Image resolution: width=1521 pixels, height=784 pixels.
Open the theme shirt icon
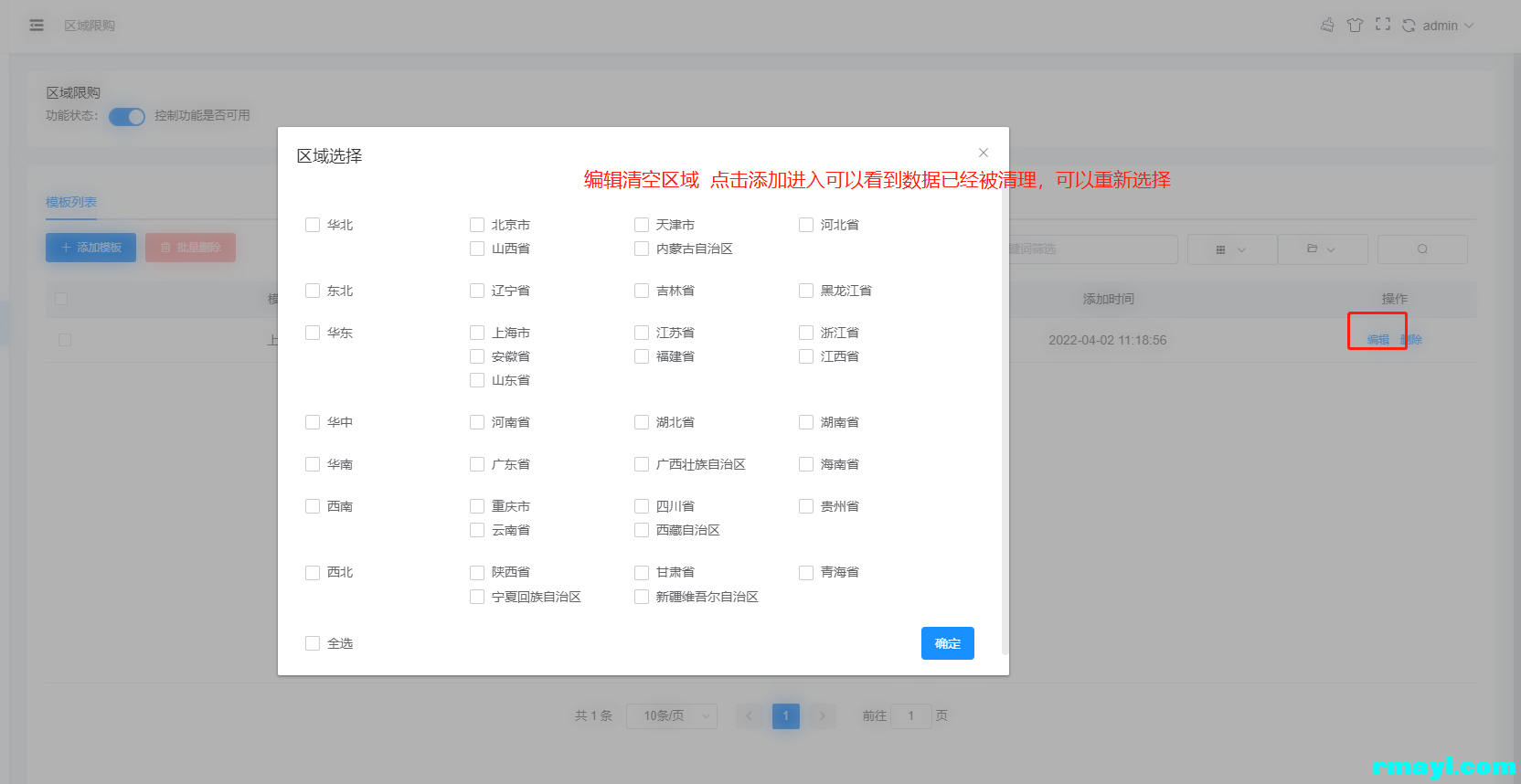pyautogui.click(x=1355, y=26)
